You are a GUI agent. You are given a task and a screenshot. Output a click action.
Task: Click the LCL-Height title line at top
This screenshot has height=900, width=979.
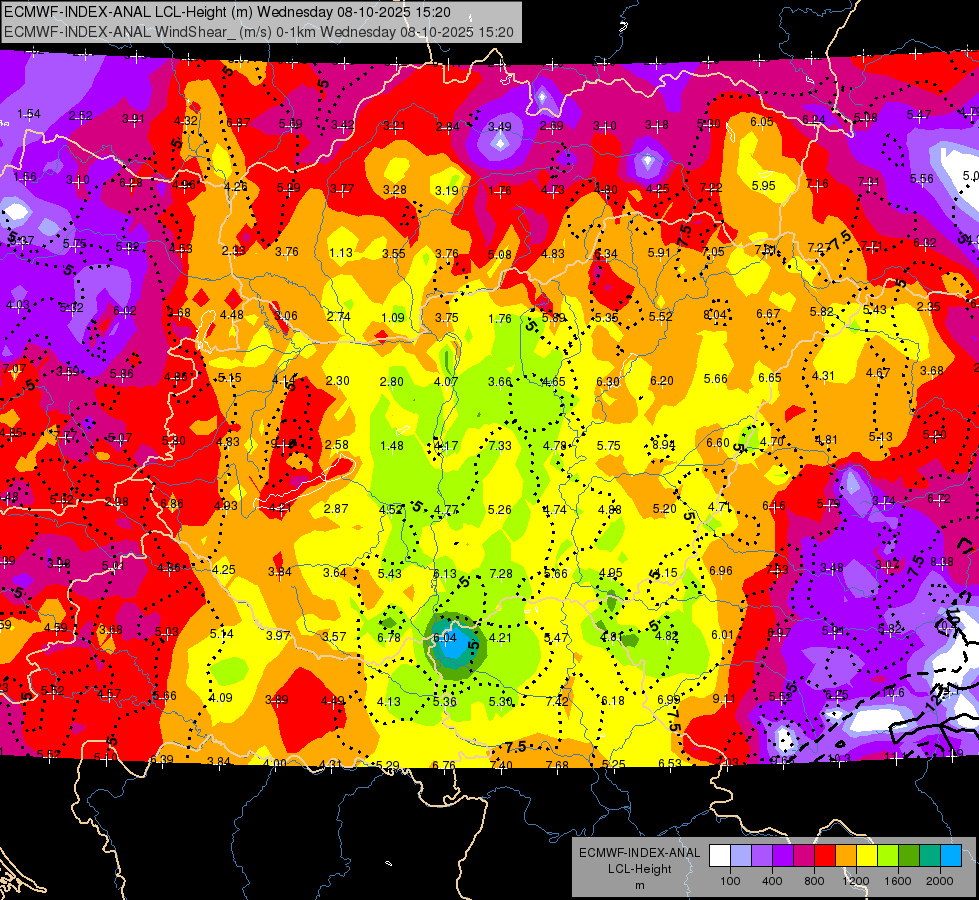[228, 12]
